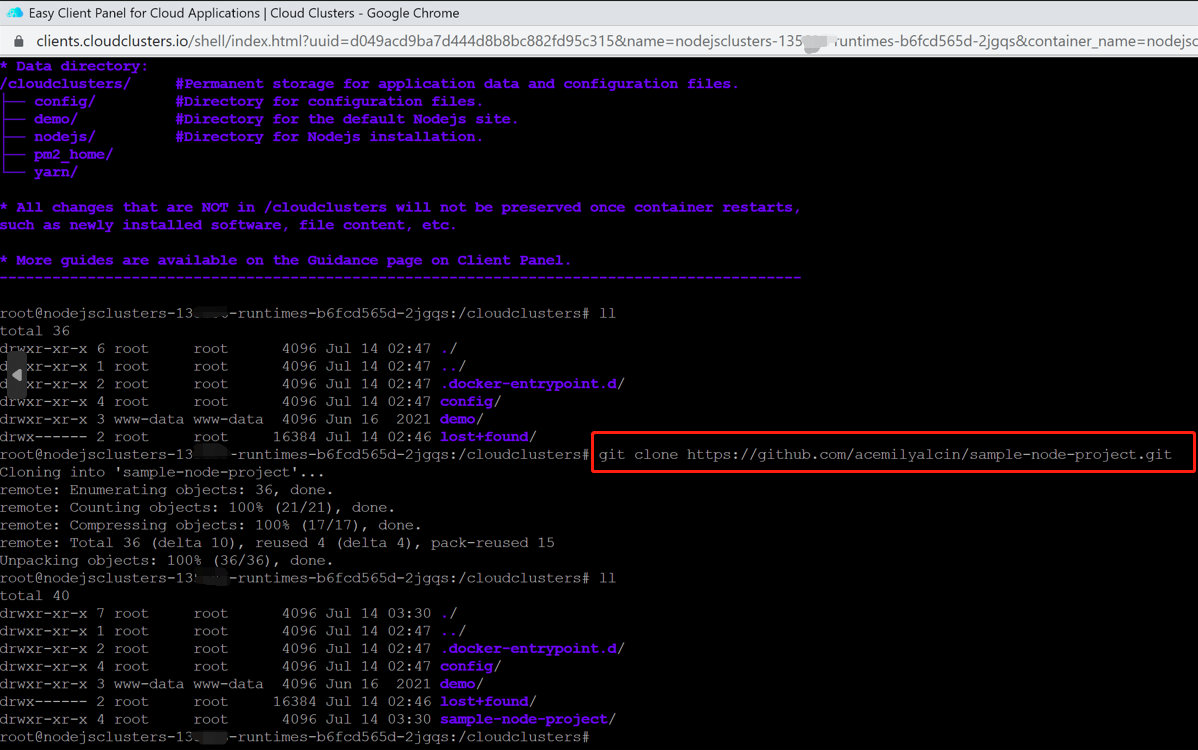Expand the /cloudclusters/ root of the data directory tree
Image resolution: width=1198 pixels, height=750 pixels.
[63, 83]
